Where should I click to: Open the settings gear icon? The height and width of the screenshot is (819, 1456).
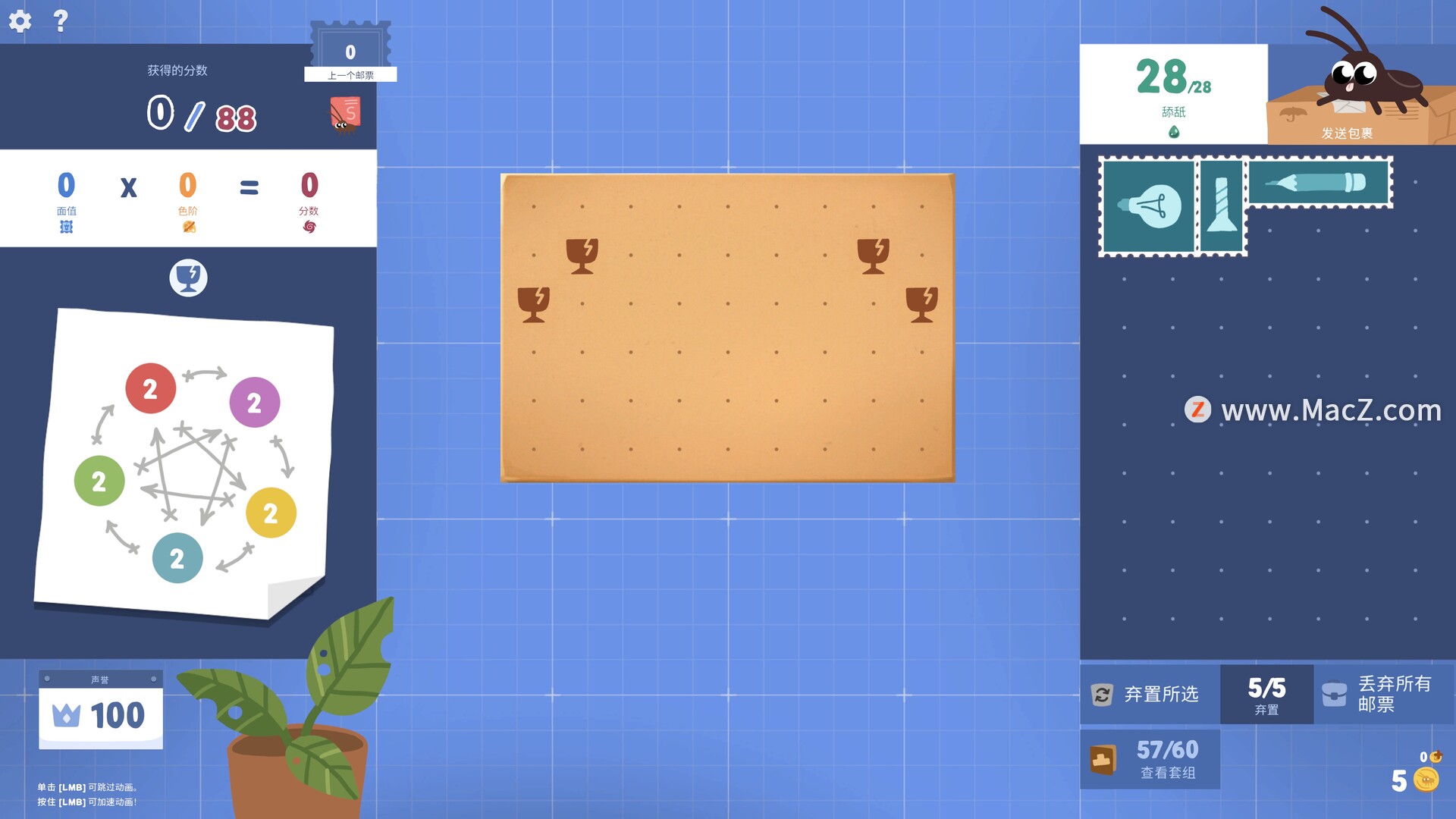pyautogui.click(x=20, y=20)
